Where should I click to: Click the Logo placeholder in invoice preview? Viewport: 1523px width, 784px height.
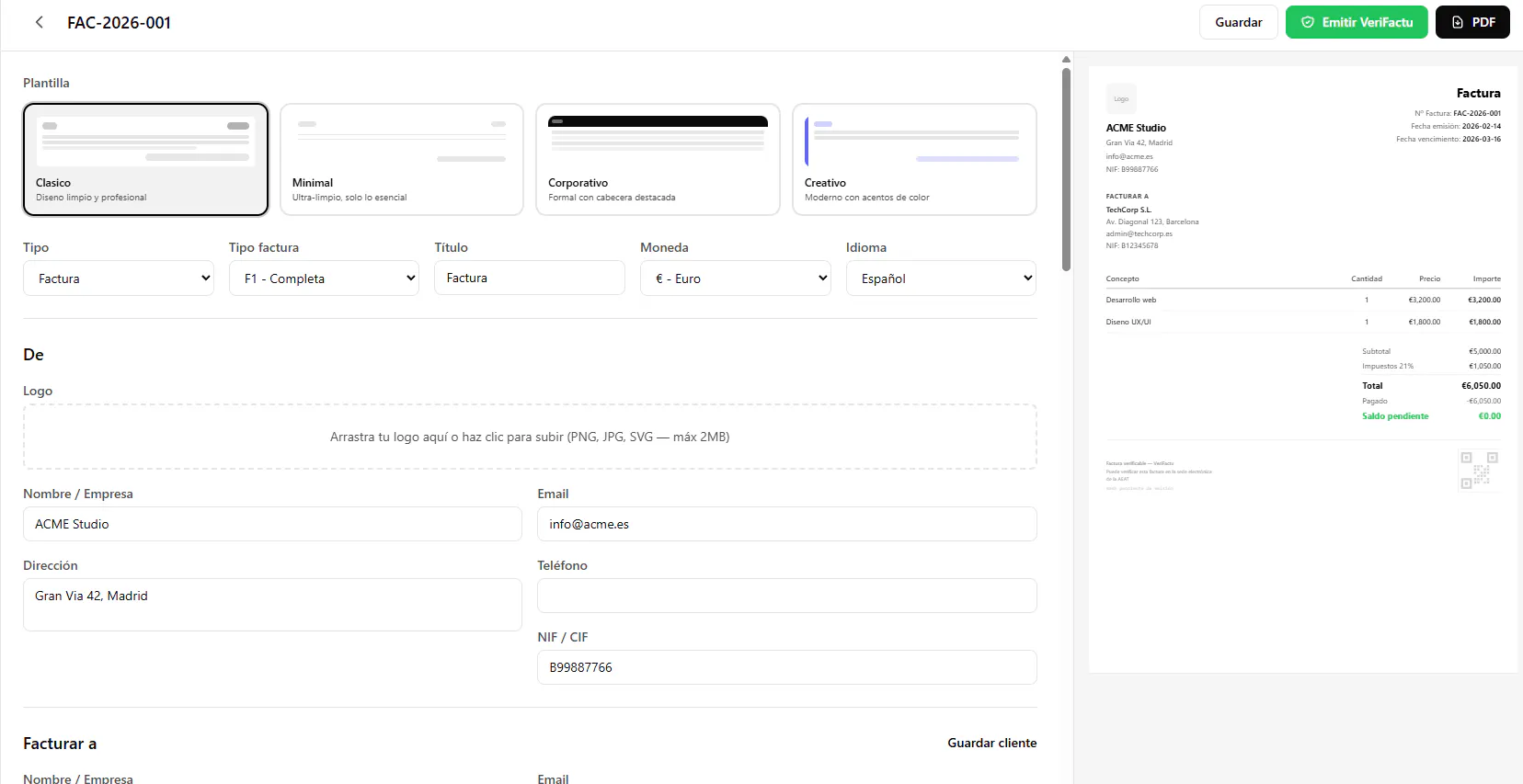(x=1121, y=98)
